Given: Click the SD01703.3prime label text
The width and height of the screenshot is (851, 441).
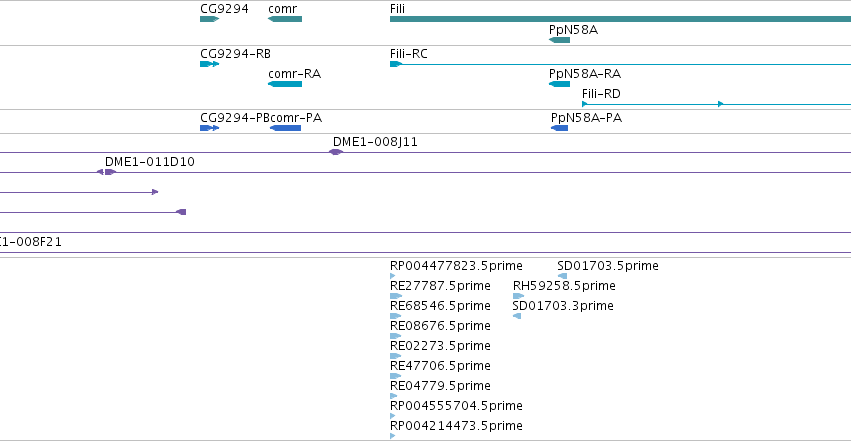Looking at the screenshot, I should (x=563, y=306).
